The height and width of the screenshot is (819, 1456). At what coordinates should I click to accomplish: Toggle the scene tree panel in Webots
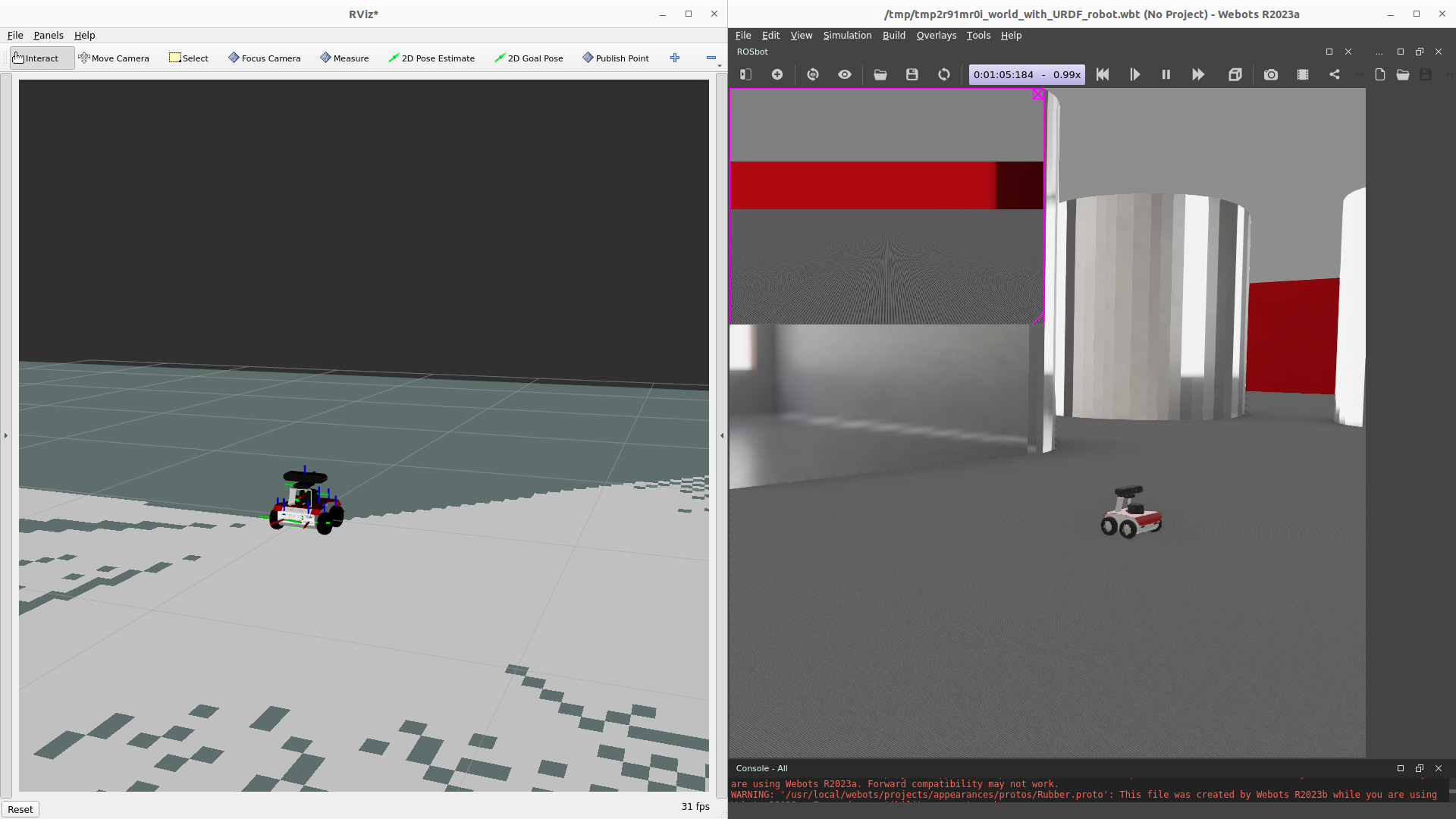click(745, 74)
